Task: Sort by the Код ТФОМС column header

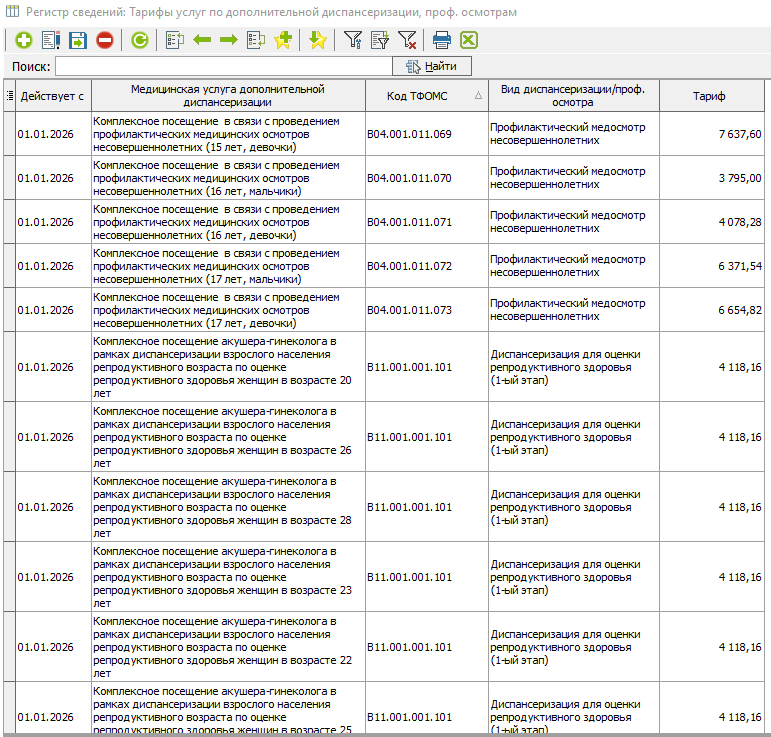Action: pos(419,96)
